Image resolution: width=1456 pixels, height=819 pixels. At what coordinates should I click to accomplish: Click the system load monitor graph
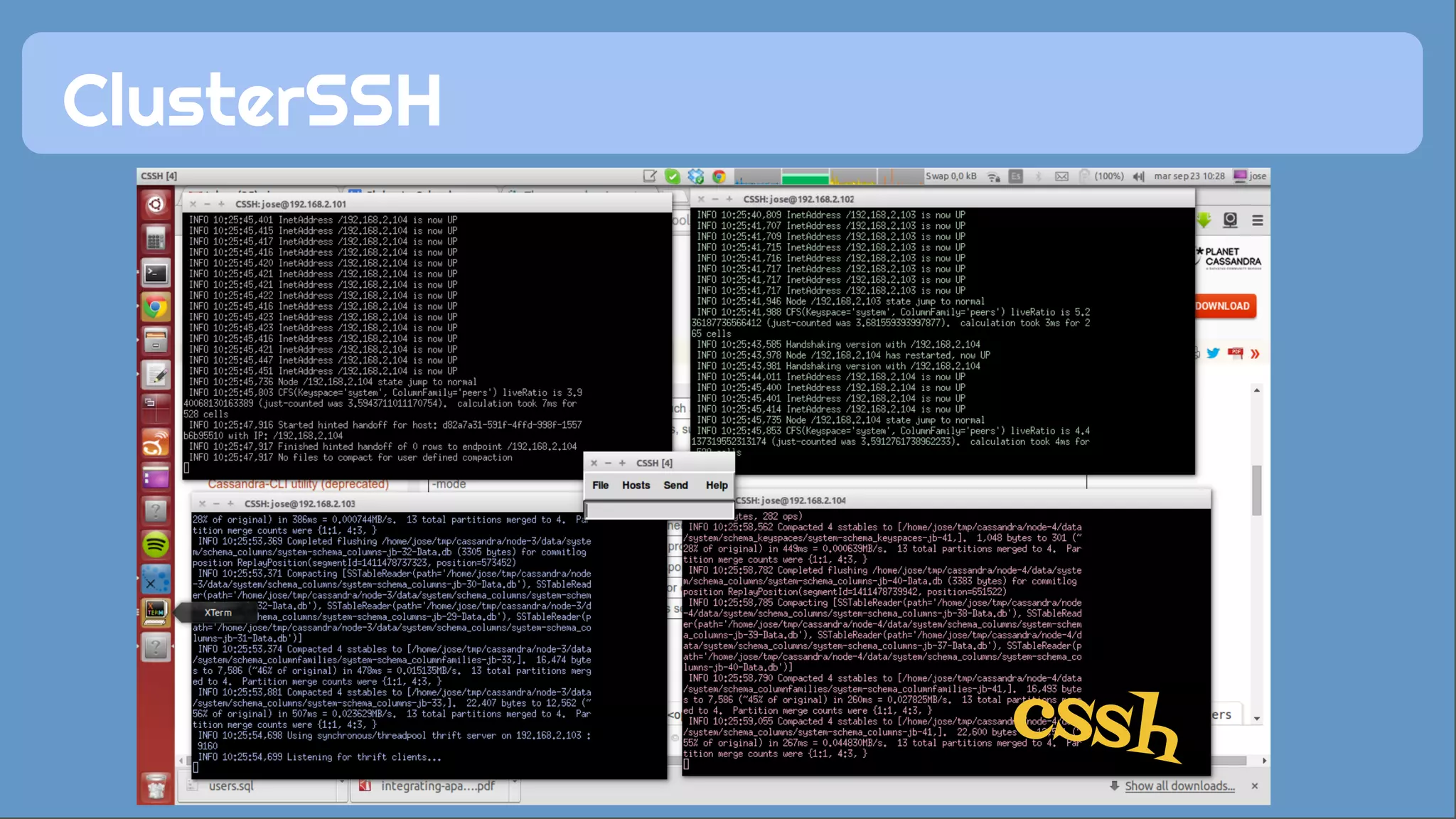[x=828, y=176]
